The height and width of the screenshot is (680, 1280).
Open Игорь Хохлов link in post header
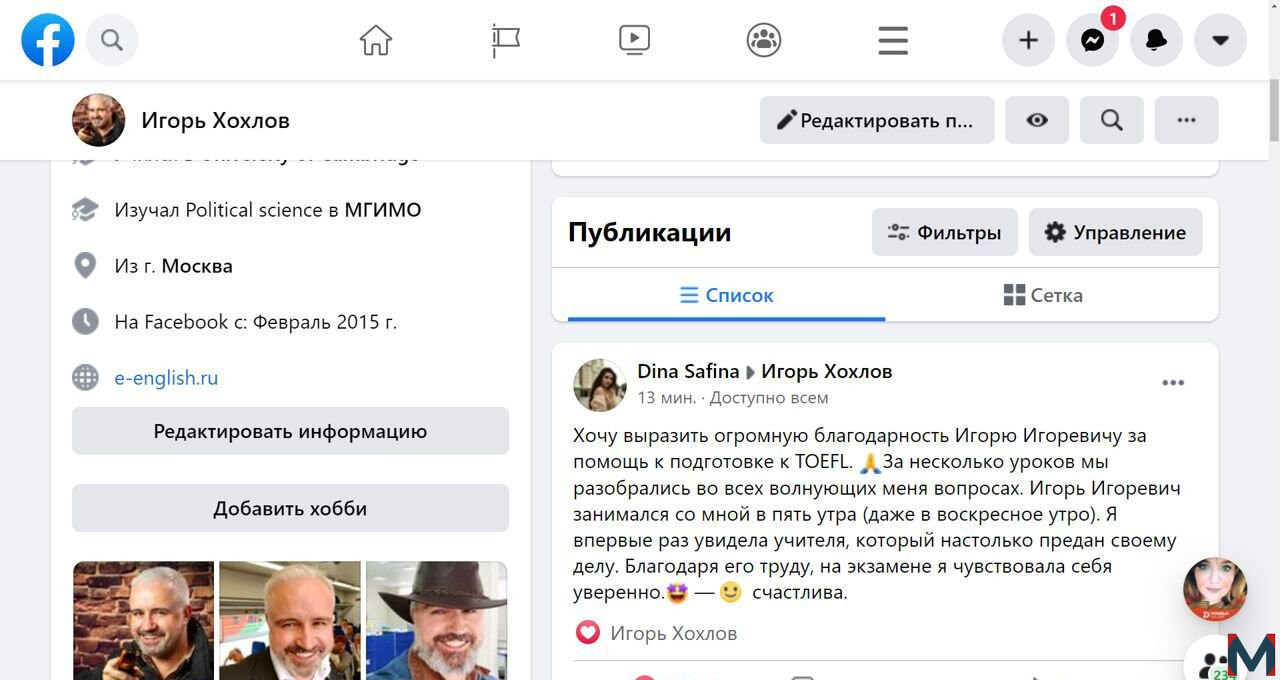coord(827,372)
